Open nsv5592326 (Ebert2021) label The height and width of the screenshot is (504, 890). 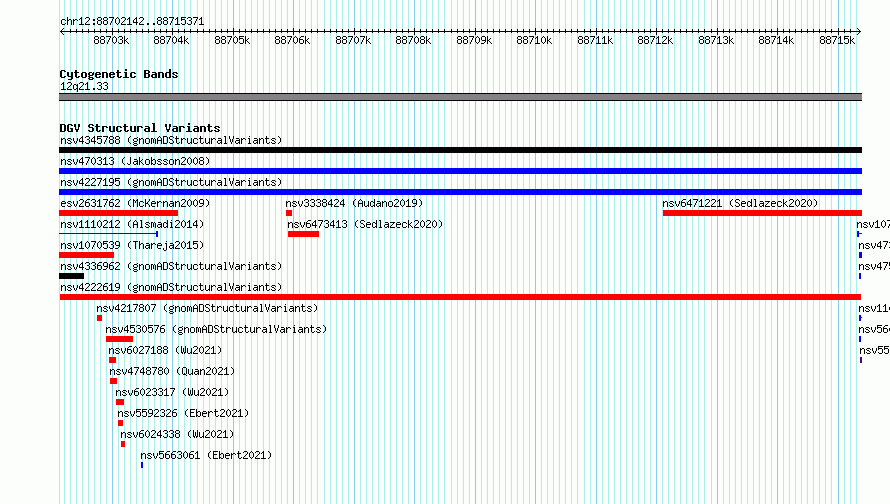pyautogui.click(x=183, y=413)
